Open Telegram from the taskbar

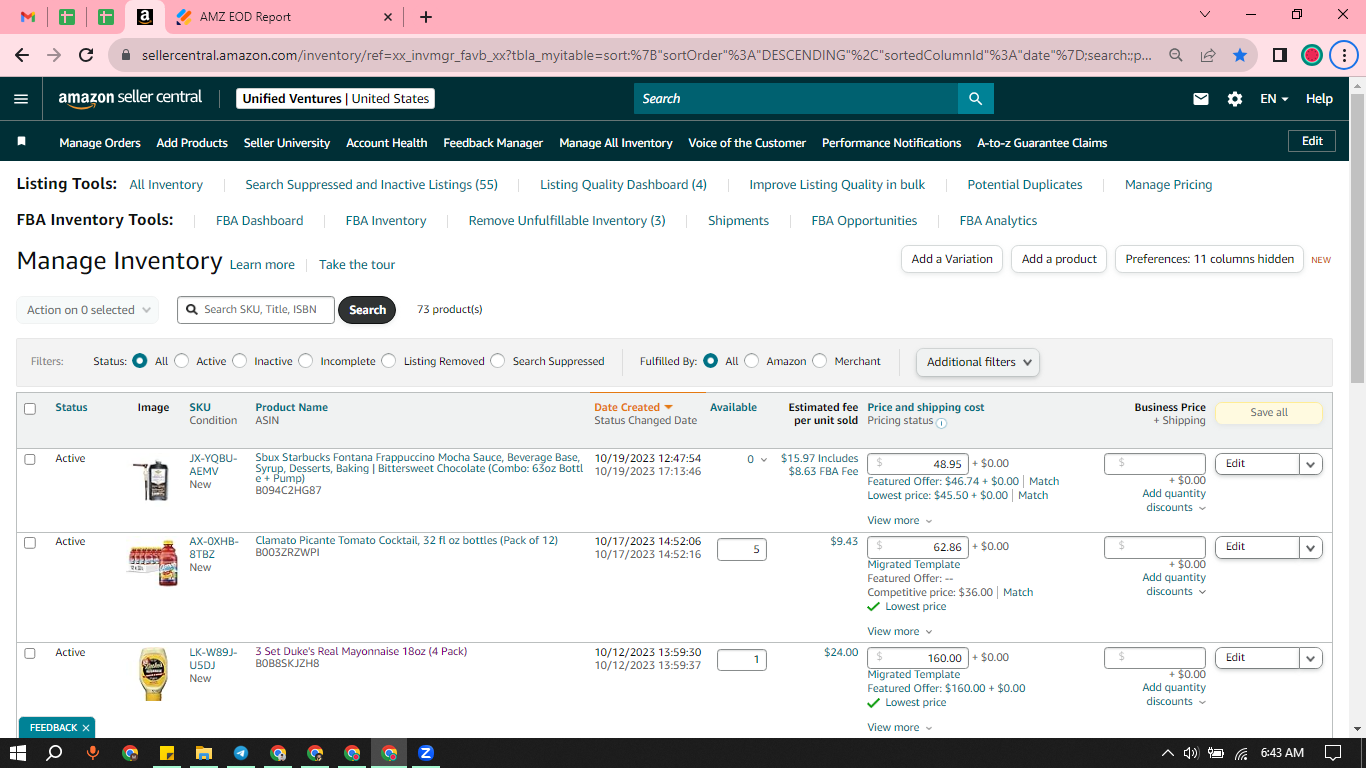[241, 753]
